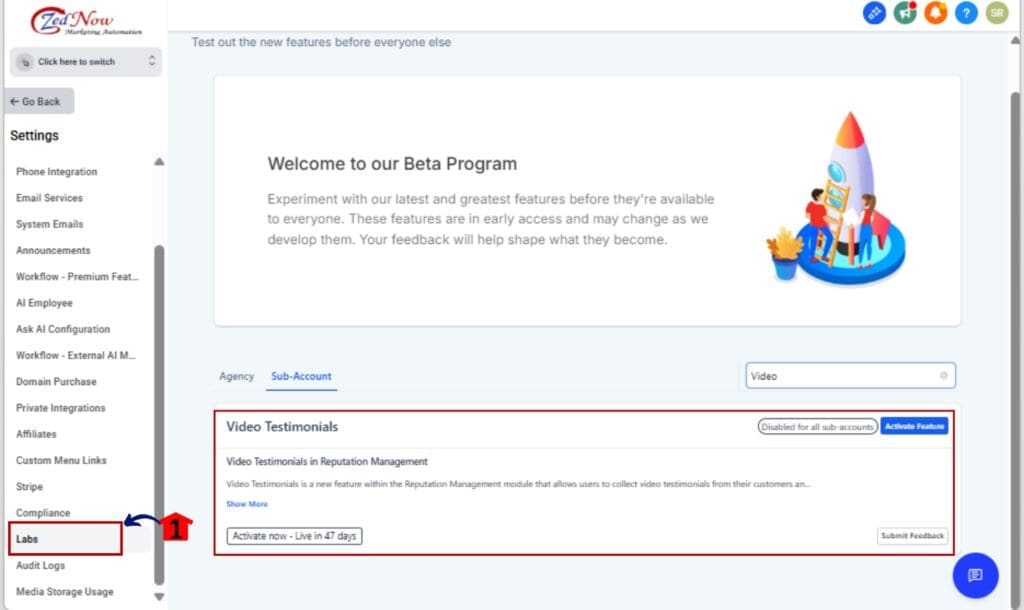The height and width of the screenshot is (610, 1024).
Task: Click the ZedNow logo at top left
Action: (x=85, y=20)
